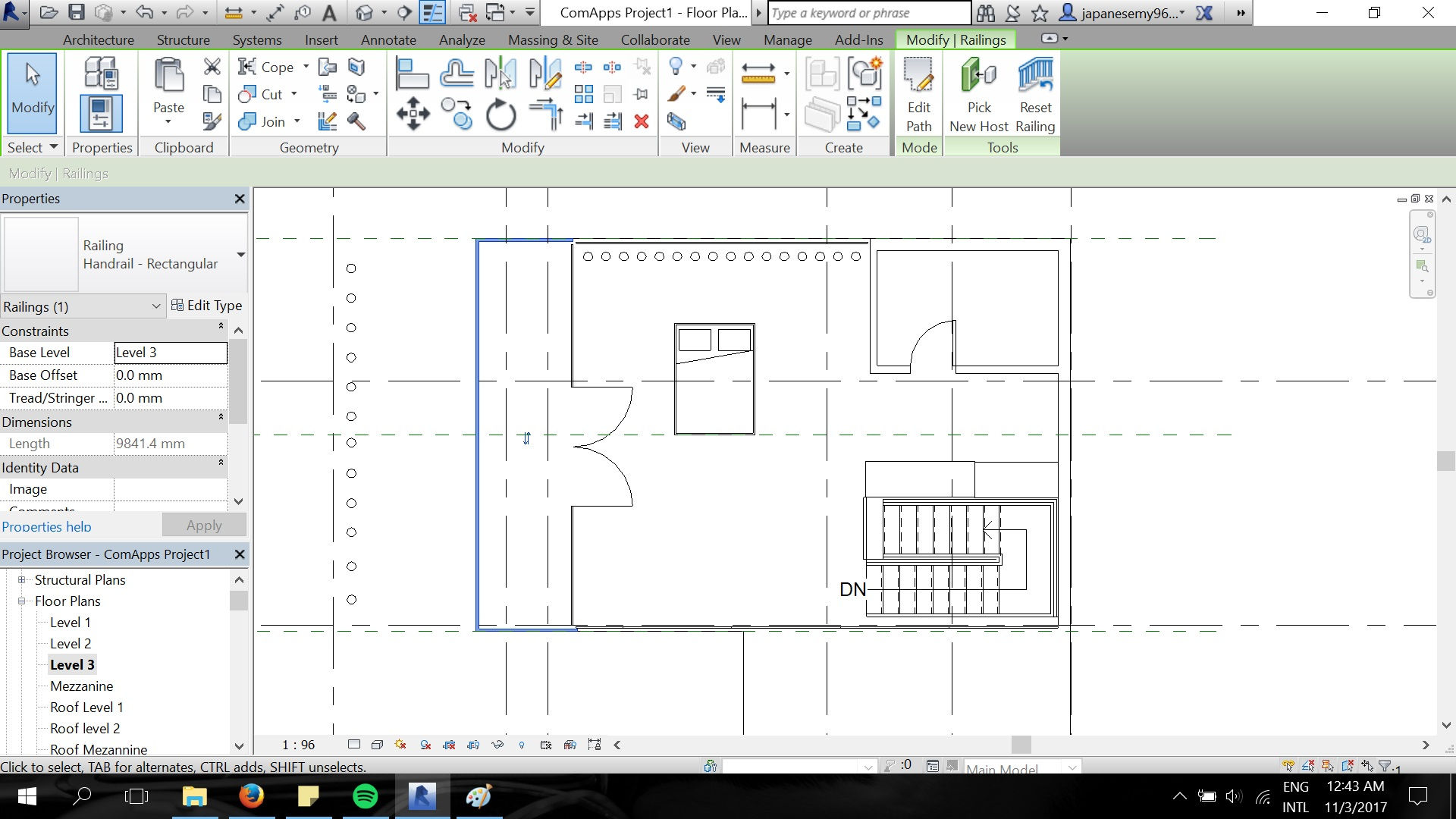This screenshot has width=1456, height=819.
Task: Open the Properties help link
Action: [x=46, y=526]
